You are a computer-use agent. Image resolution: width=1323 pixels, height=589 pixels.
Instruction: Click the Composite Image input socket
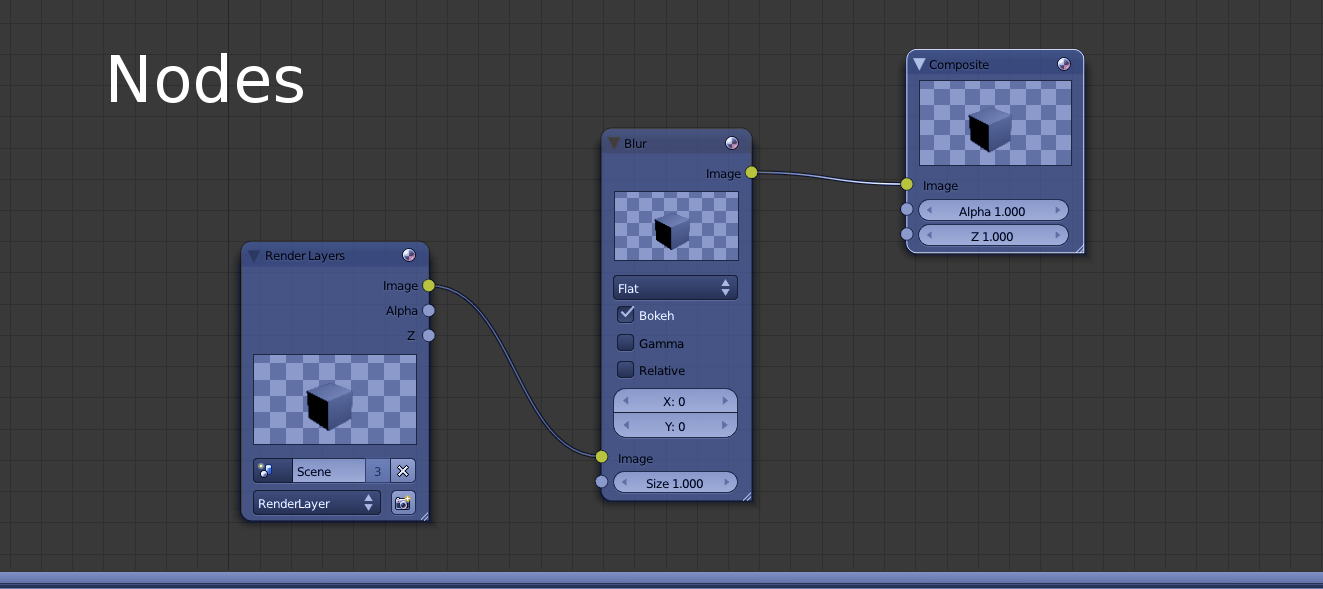coord(906,184)
